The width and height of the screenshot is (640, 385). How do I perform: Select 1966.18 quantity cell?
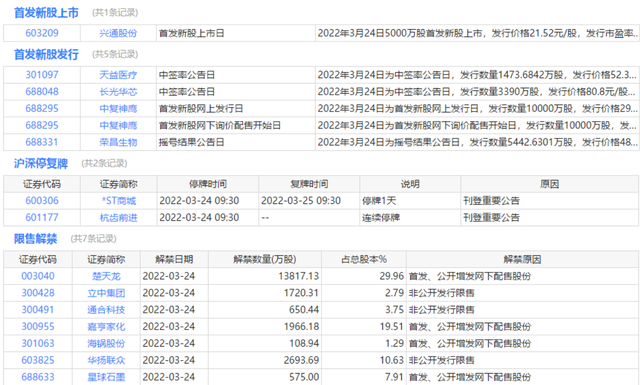coord(265,327)
